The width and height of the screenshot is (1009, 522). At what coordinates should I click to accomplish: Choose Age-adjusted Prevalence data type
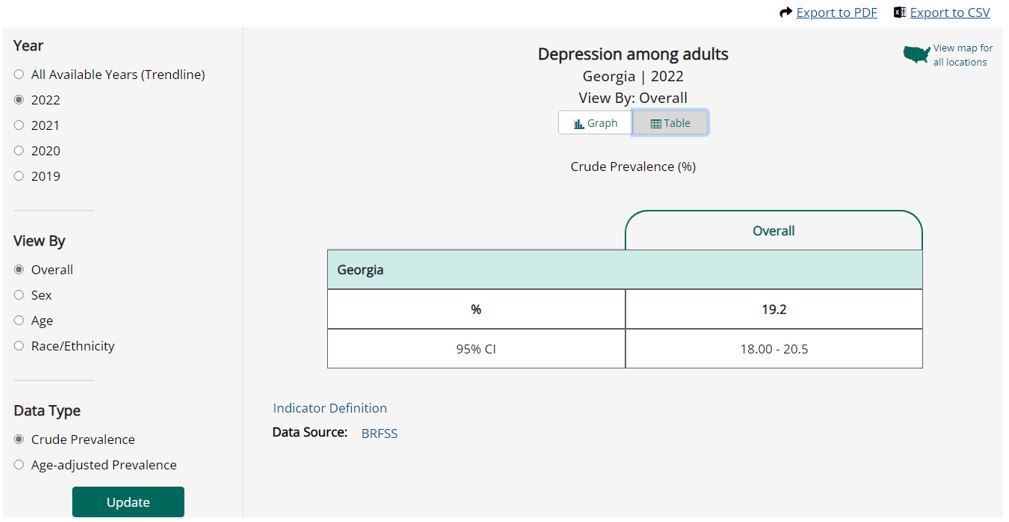19,465
